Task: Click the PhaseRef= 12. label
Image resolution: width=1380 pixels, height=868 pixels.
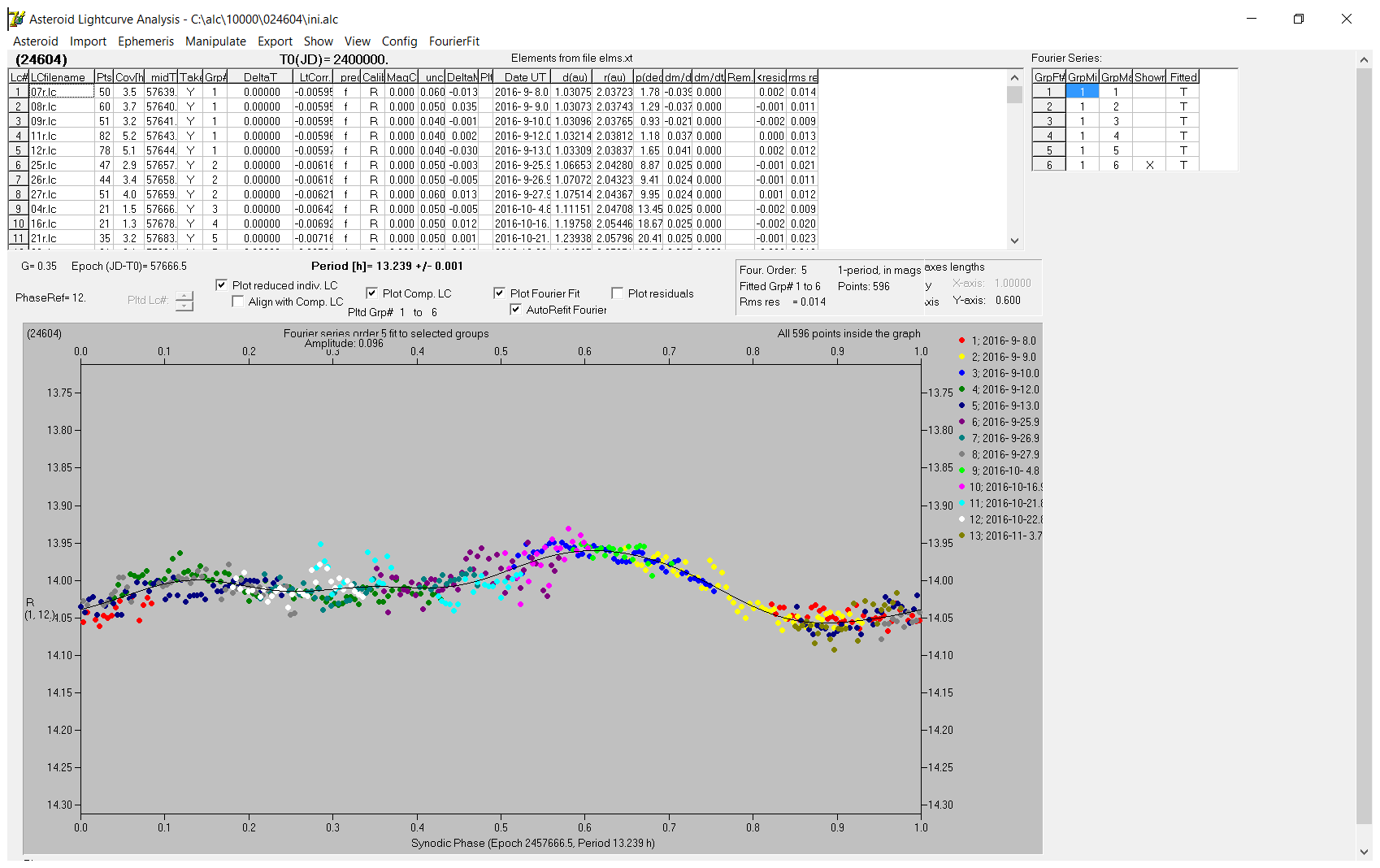Action: [50, 298]
